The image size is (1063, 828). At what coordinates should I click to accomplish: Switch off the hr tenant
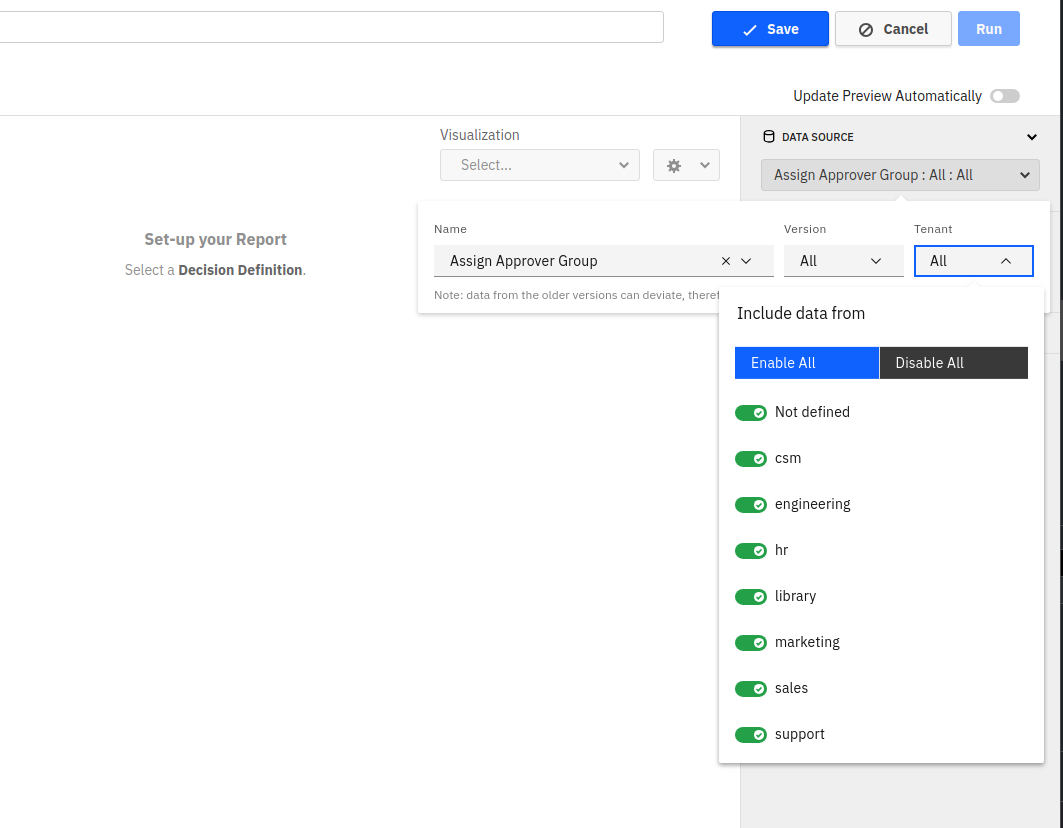pos(751,551)
